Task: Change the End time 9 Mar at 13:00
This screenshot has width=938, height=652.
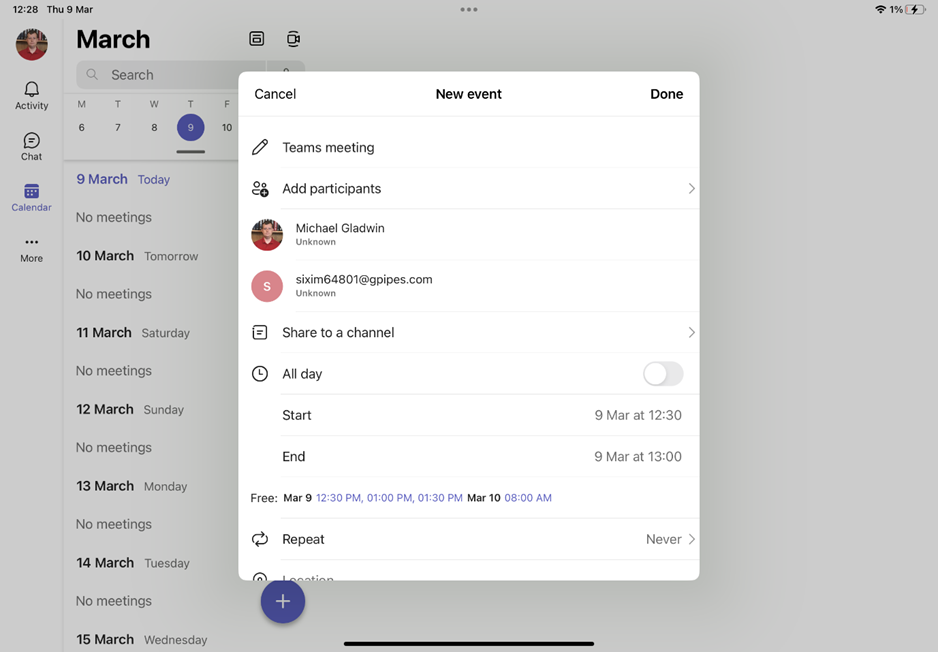Action: tap(637, 457)
